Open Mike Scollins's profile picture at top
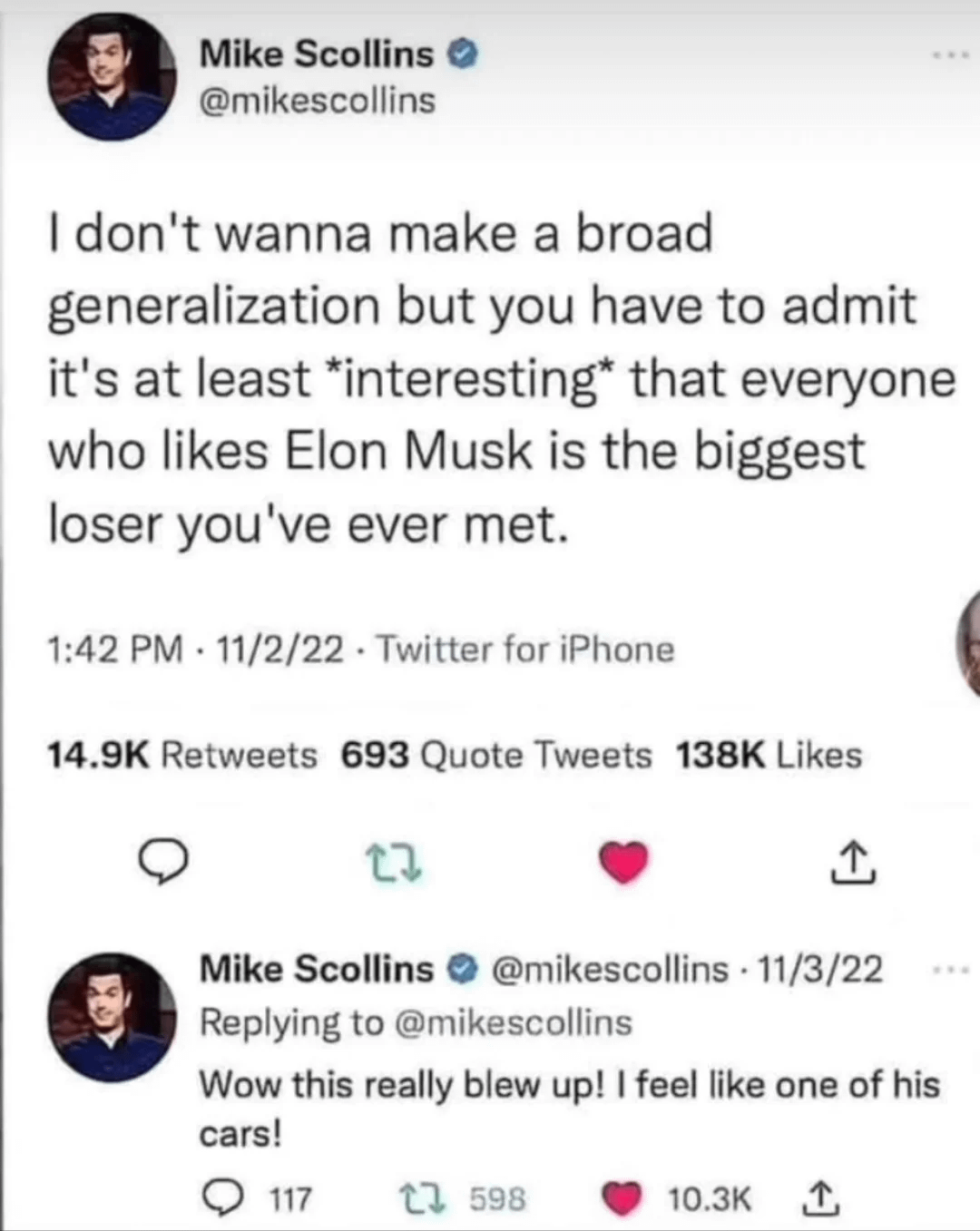Screen dimensions: 980x1231 [x=111, y=76]
